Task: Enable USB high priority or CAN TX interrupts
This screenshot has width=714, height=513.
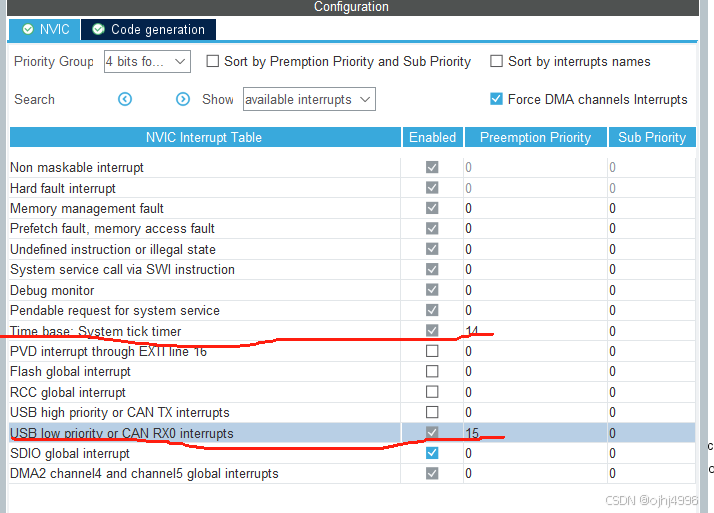Action: (x=432, y=412)
